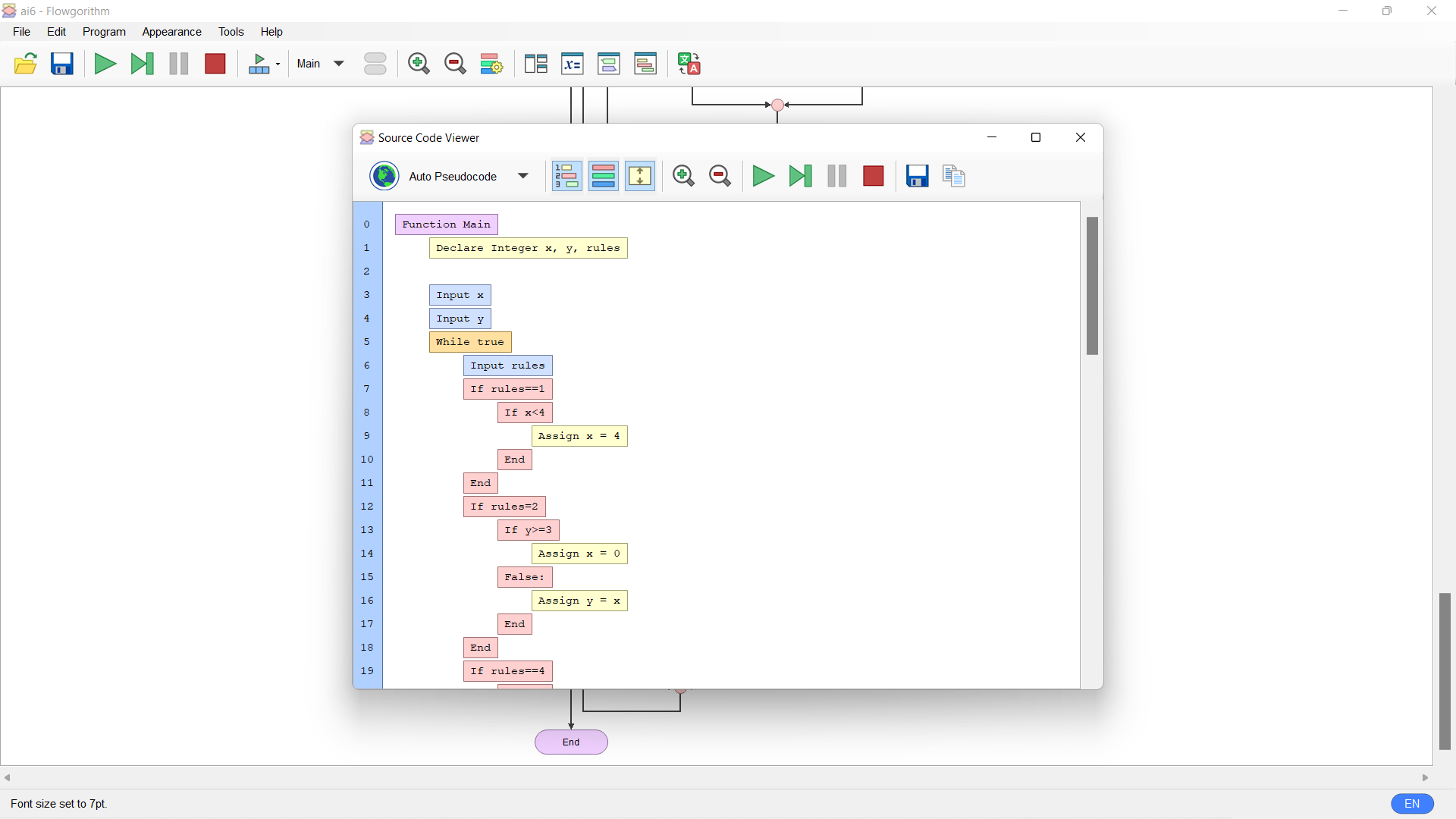Run the program from the main toolbar
The width and height of the screenshot is (1456, 819).
pos(105,64)
